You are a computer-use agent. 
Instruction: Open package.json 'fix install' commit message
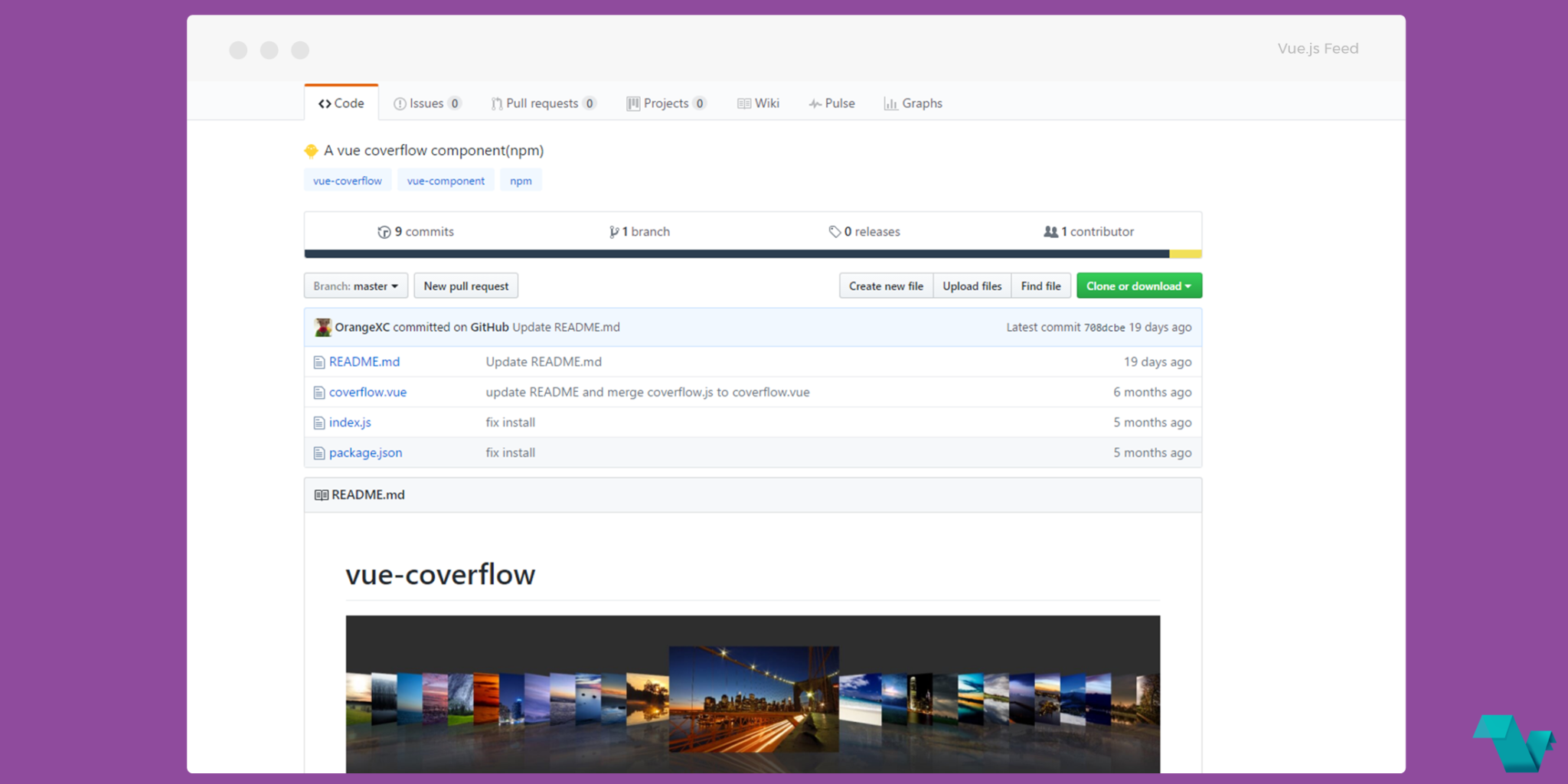coord(510,452)
